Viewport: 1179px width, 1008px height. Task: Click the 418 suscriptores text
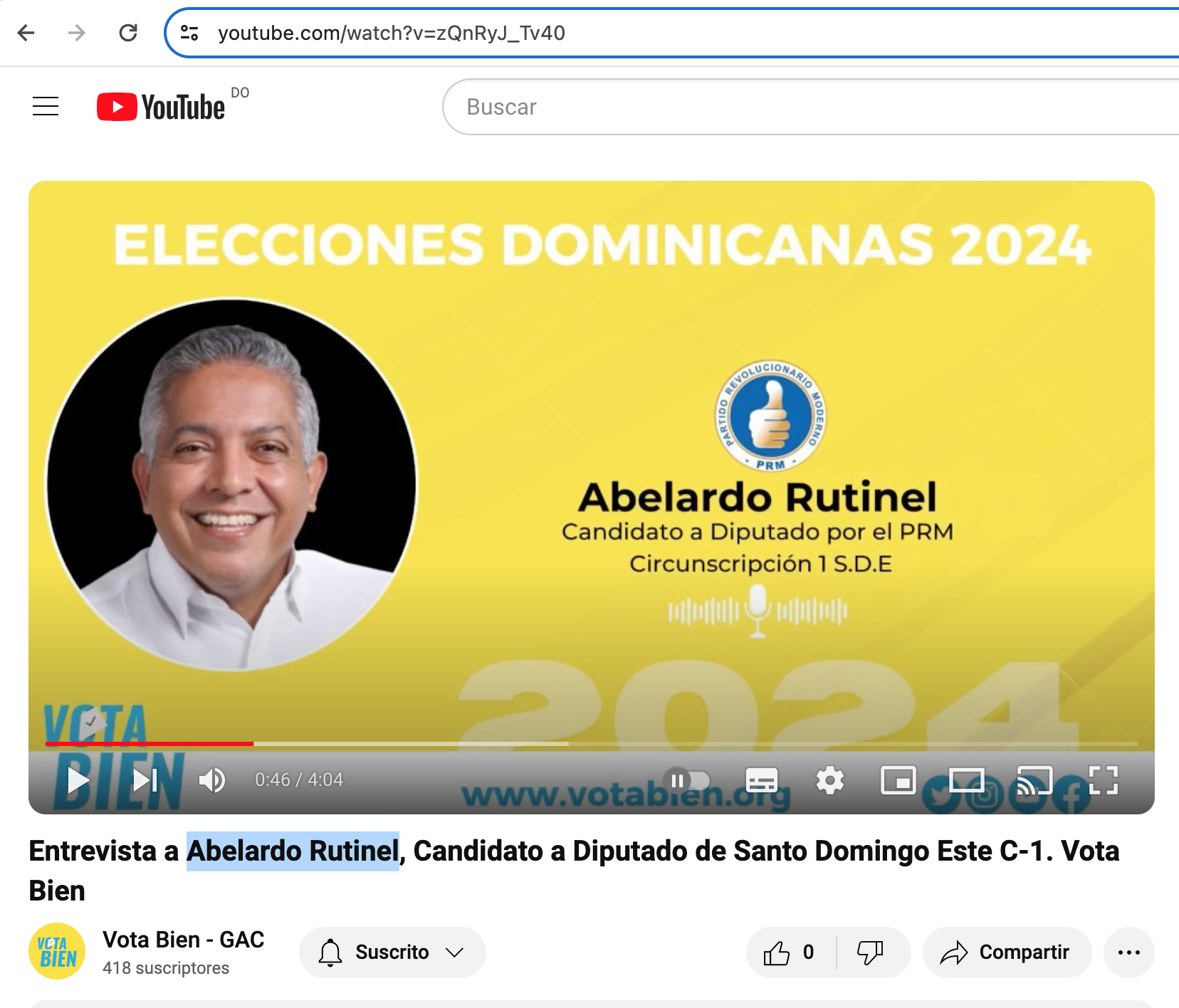point(166,968)
